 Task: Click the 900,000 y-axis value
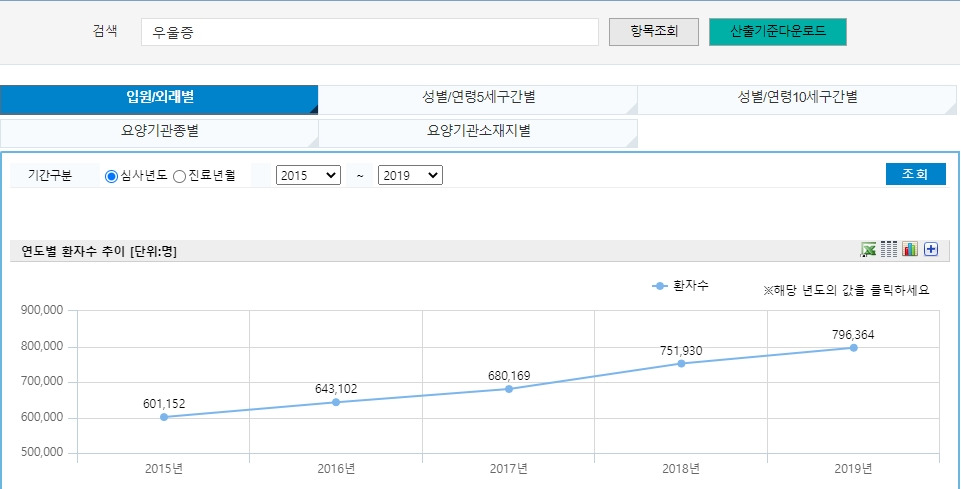pyautogui.click(x=42, y=310)
